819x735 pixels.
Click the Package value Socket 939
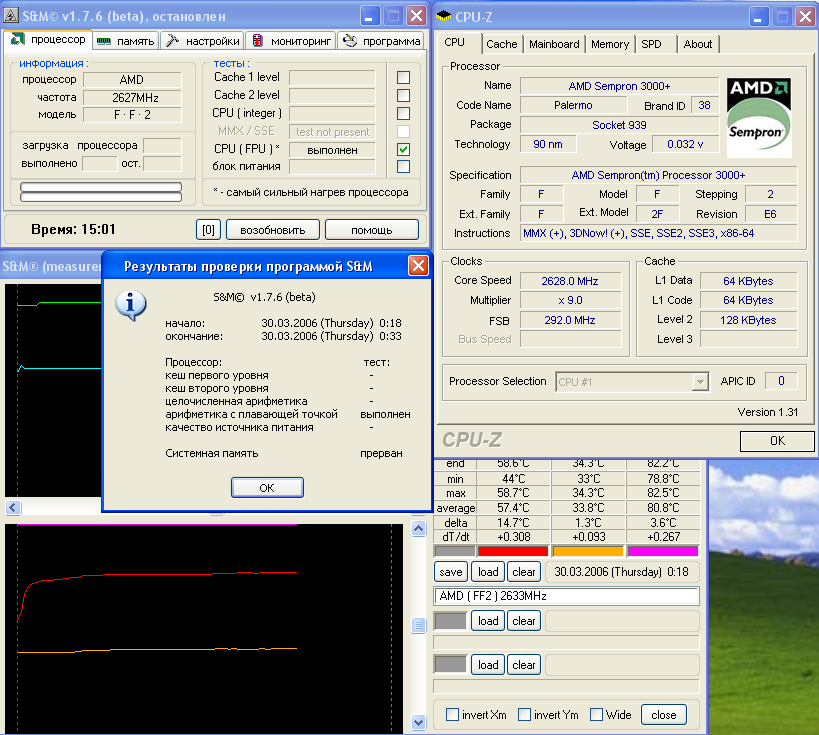(619, 125)
